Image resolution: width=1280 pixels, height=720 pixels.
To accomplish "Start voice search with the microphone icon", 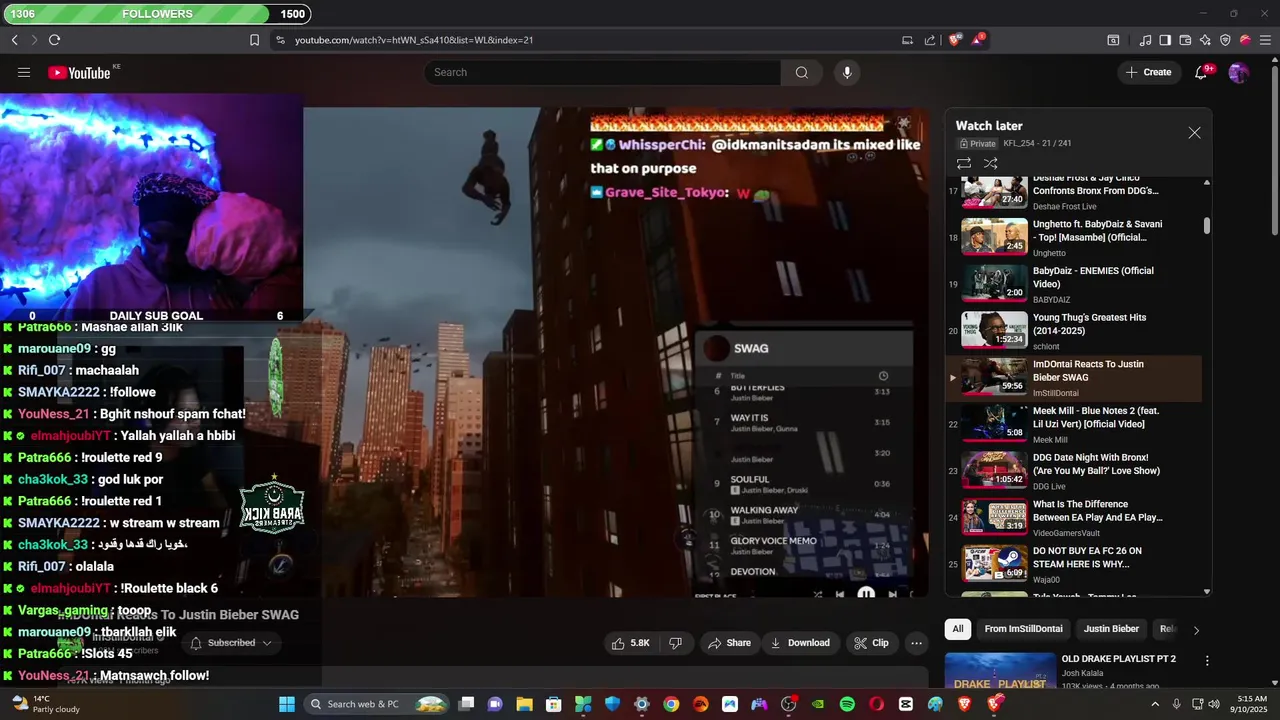I will click(847, 72).
